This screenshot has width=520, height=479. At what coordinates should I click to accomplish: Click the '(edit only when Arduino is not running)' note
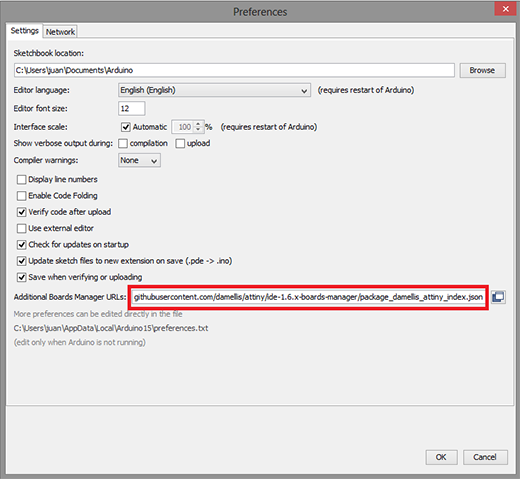[80, 342]
